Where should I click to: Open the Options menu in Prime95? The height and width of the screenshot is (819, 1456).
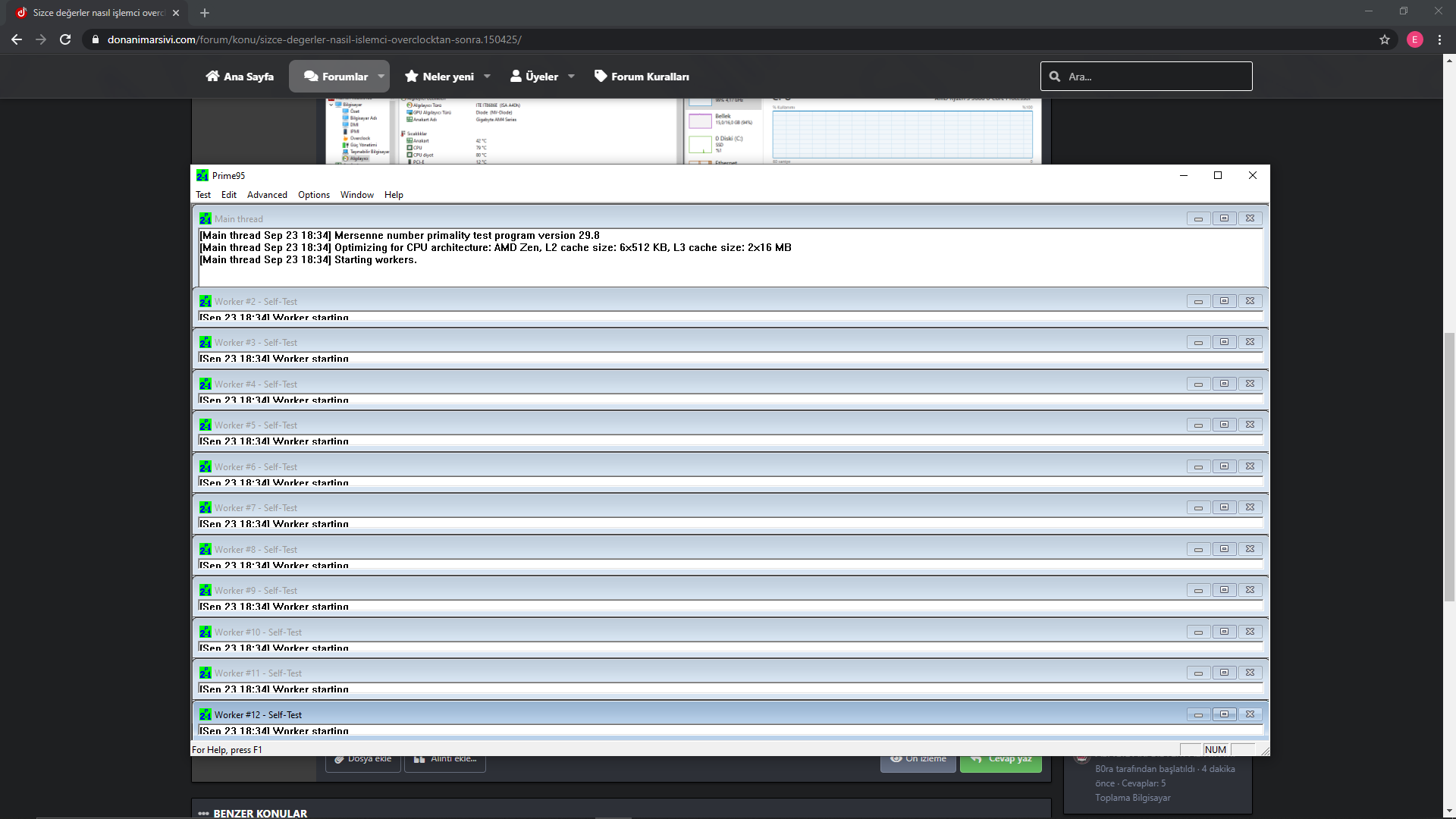(x=313, y=195)
